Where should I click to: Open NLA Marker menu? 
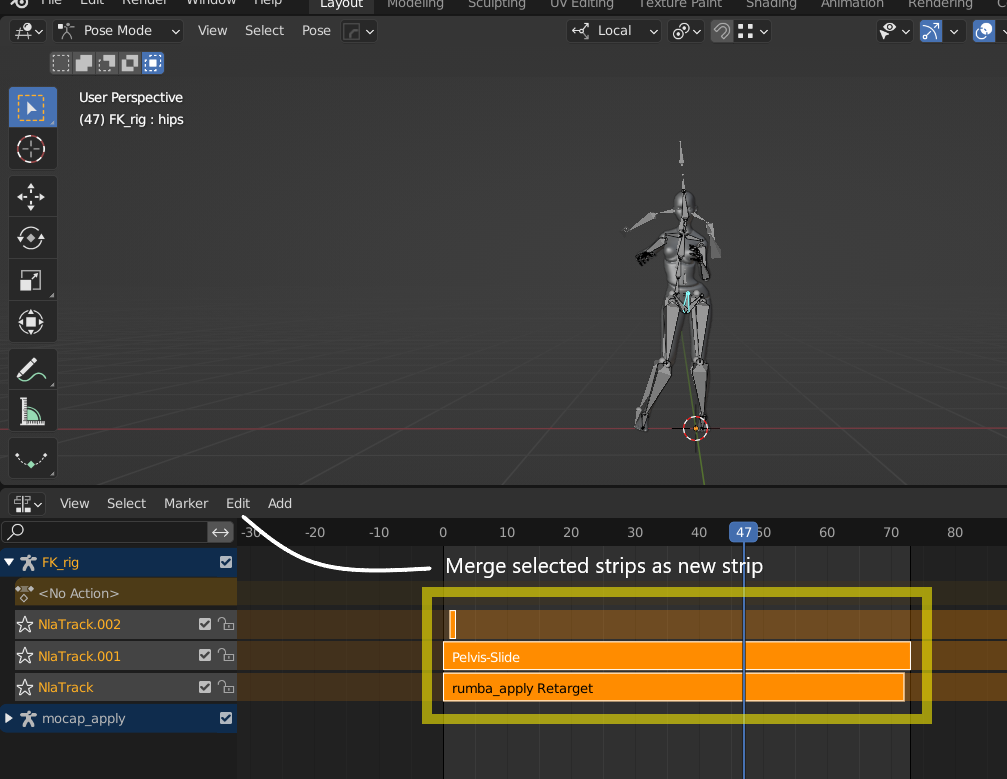click(186, 503)
